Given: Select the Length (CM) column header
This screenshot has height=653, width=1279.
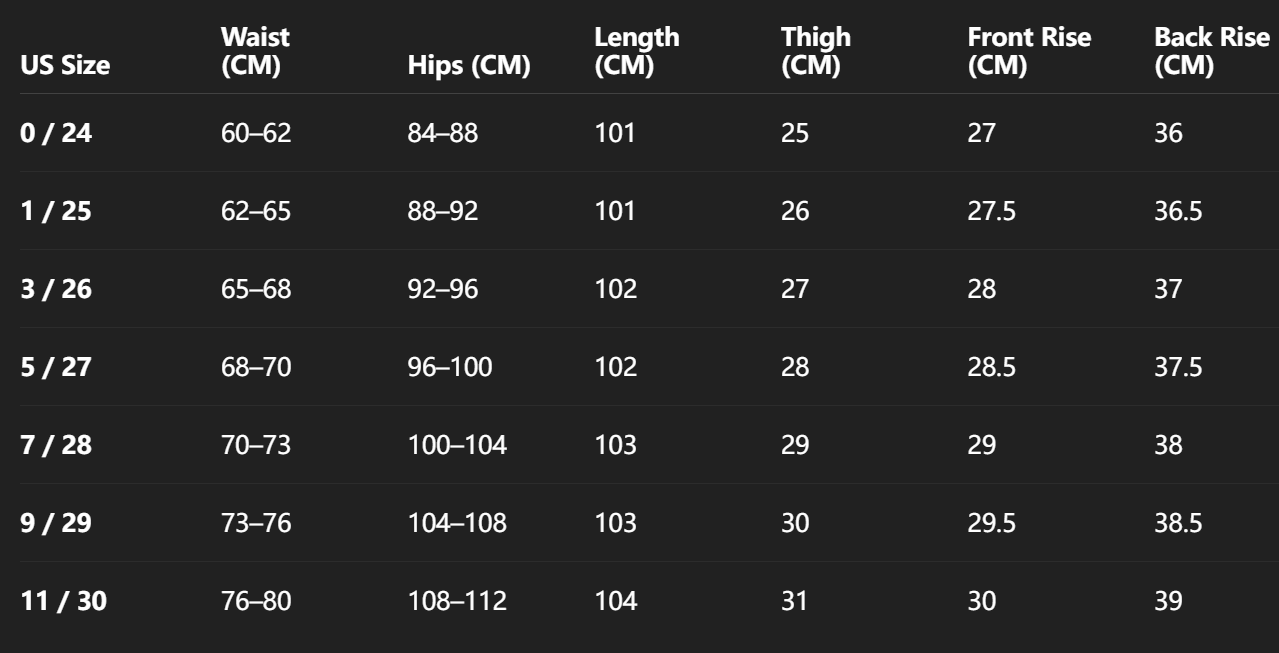Looking at the screenshot, I should pos(636,52).
